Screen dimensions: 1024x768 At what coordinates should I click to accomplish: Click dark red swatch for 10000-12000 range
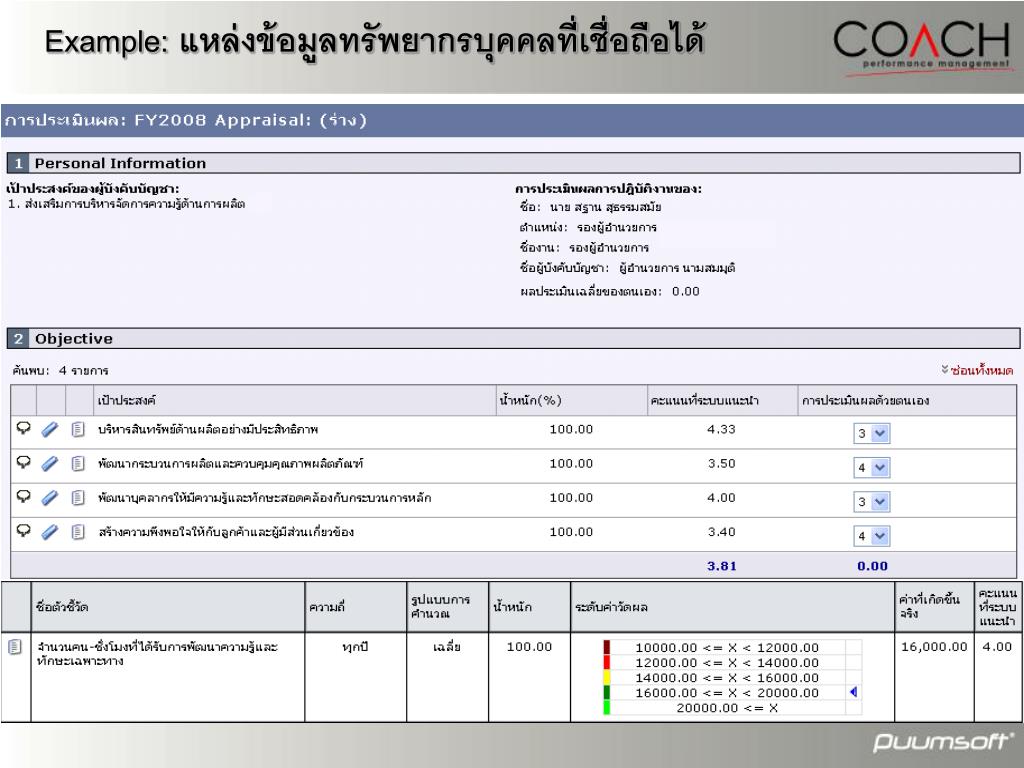(607, 647)
